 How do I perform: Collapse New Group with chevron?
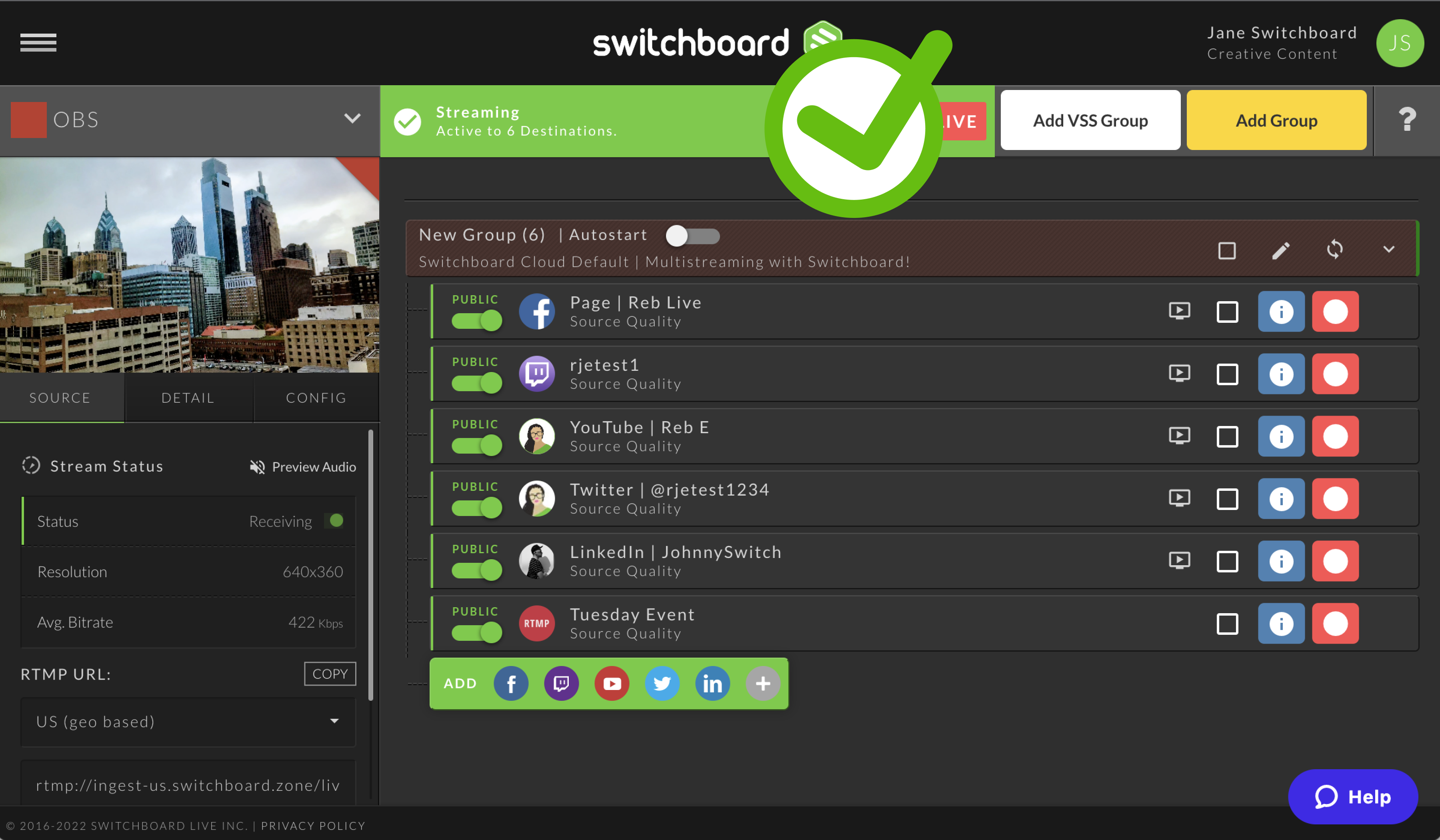pos(1388,249)
